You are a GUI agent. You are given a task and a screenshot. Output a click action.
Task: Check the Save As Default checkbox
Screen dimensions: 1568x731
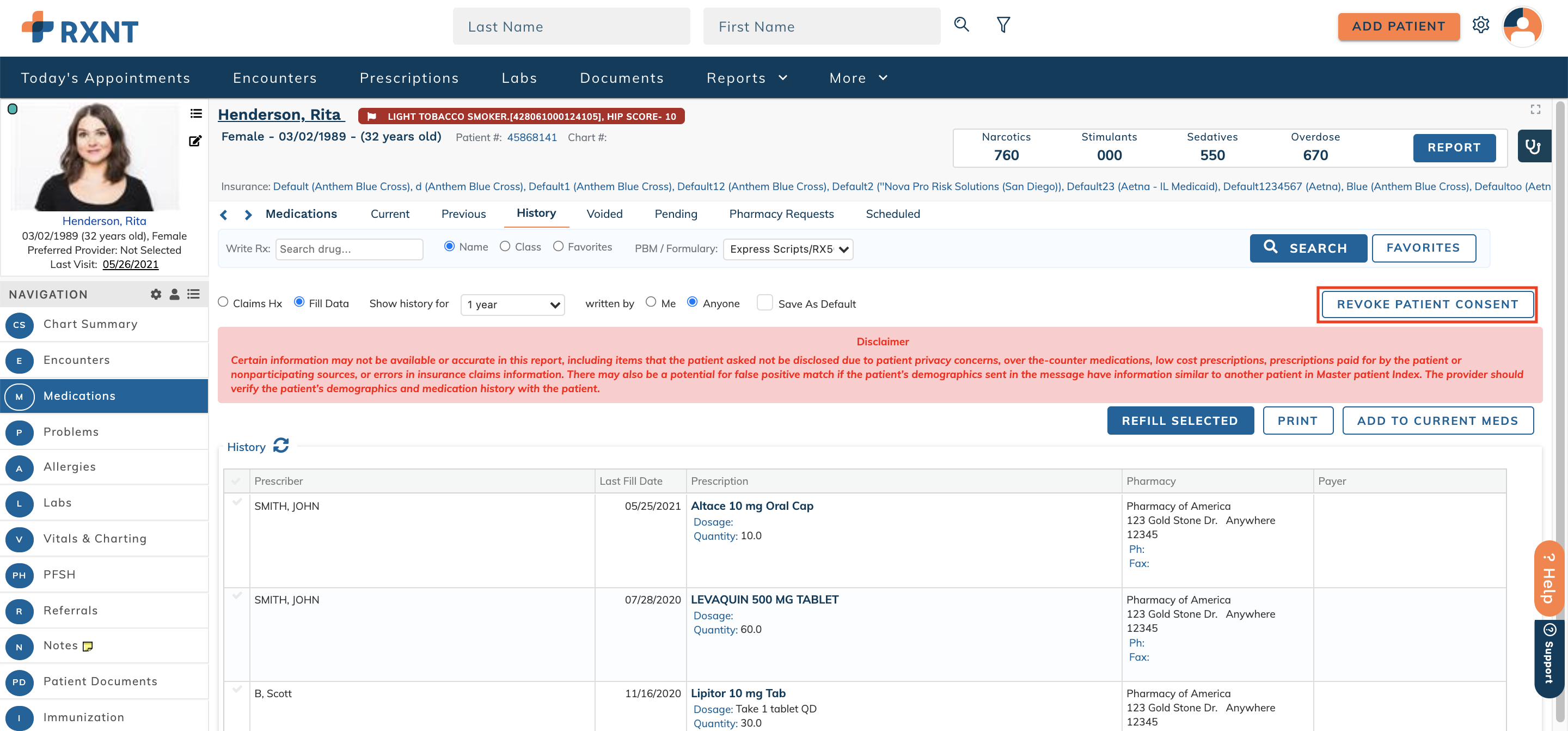[x=764, y=303]
